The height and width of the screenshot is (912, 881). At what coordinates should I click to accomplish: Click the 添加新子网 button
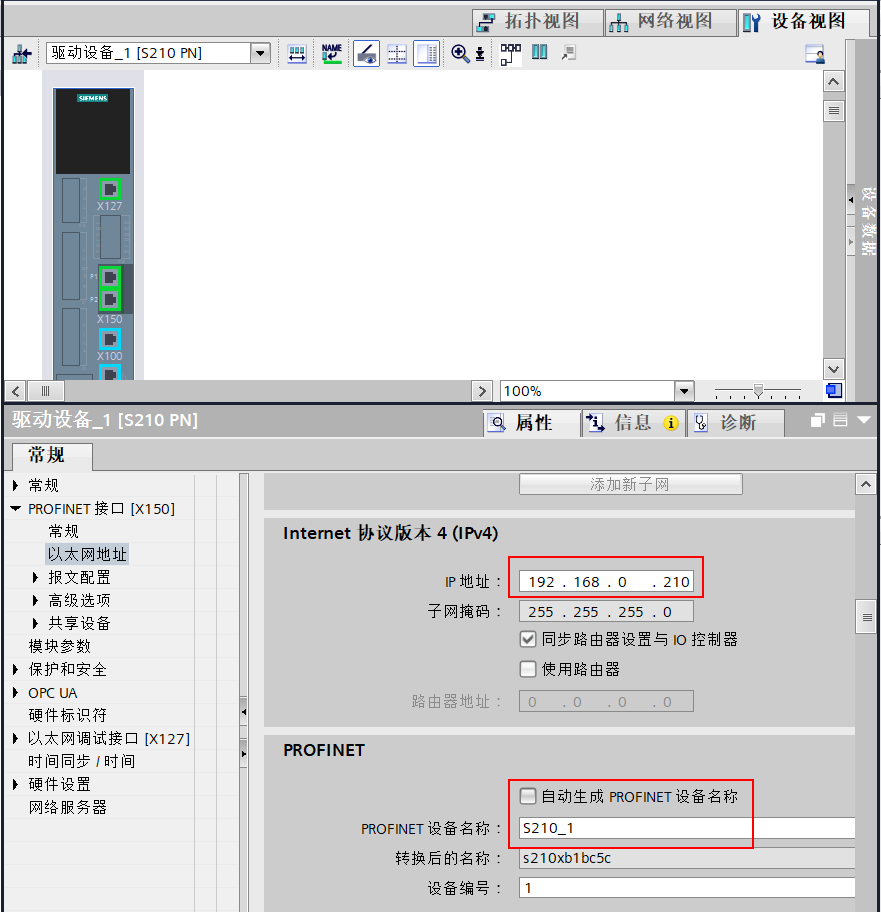click(630, 484)
